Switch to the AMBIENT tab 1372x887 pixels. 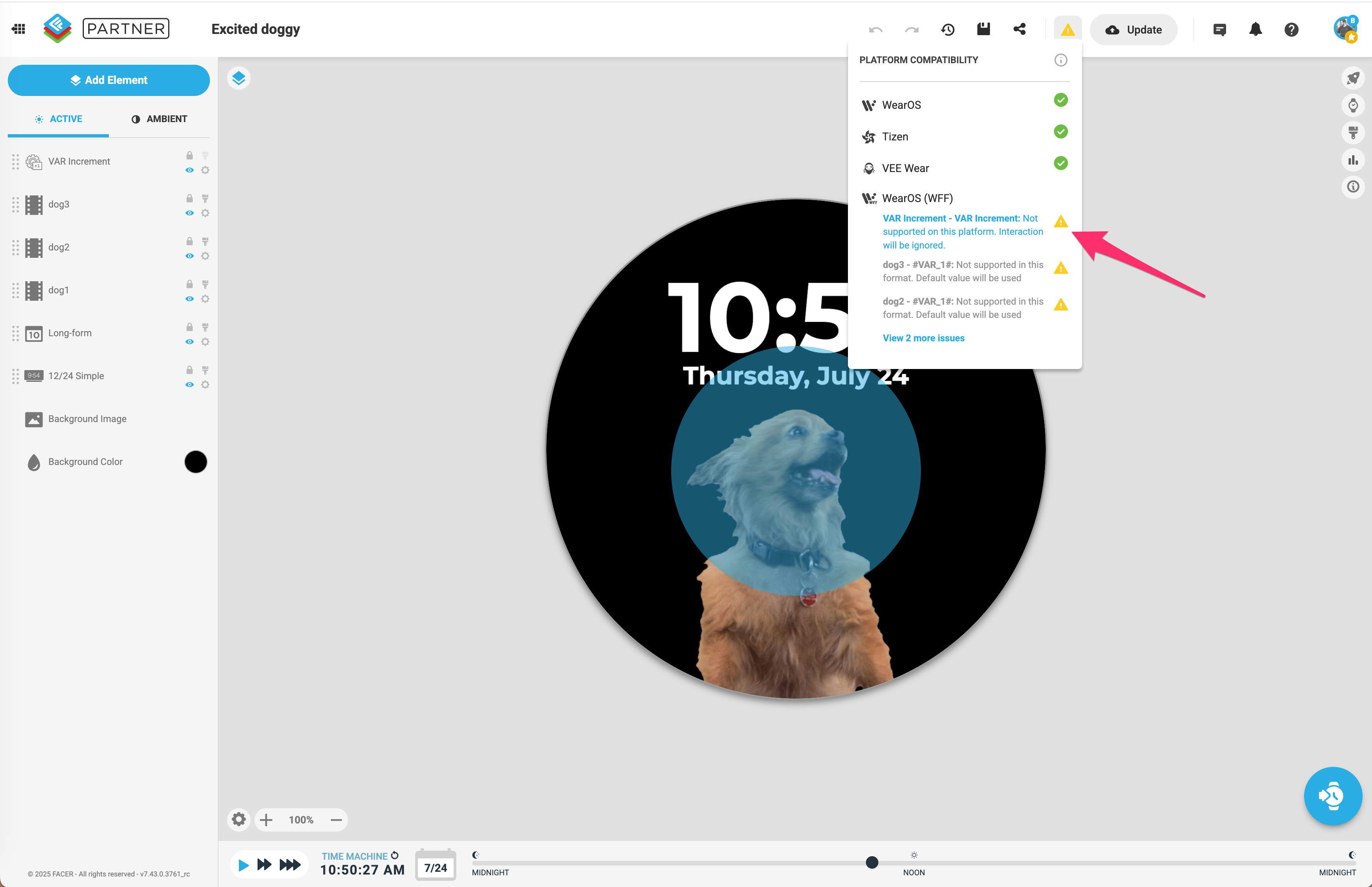point(160,119)
